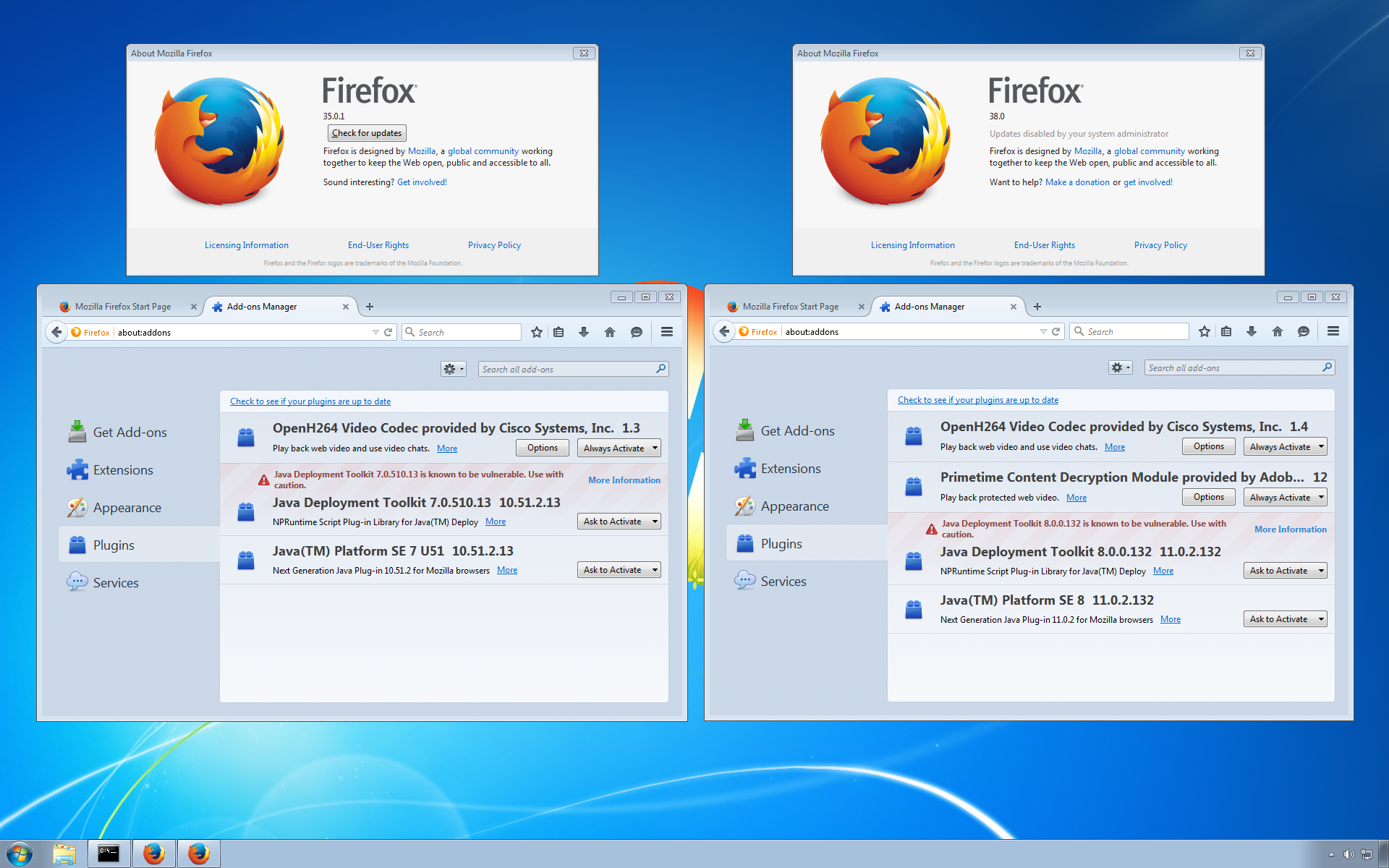Click the tools gear icon in Add-ons Manager

[x=449, y=369]
